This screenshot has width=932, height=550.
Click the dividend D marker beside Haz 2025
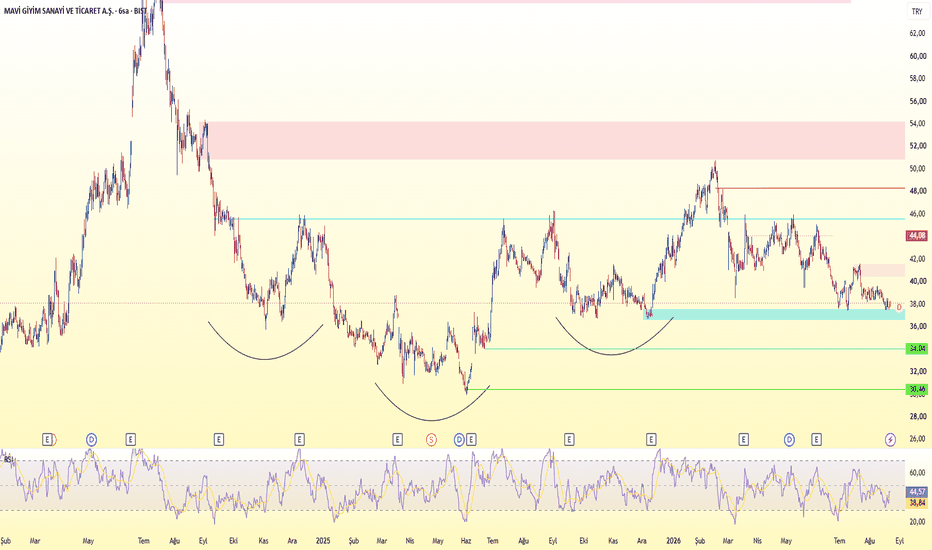coord(459,440)
